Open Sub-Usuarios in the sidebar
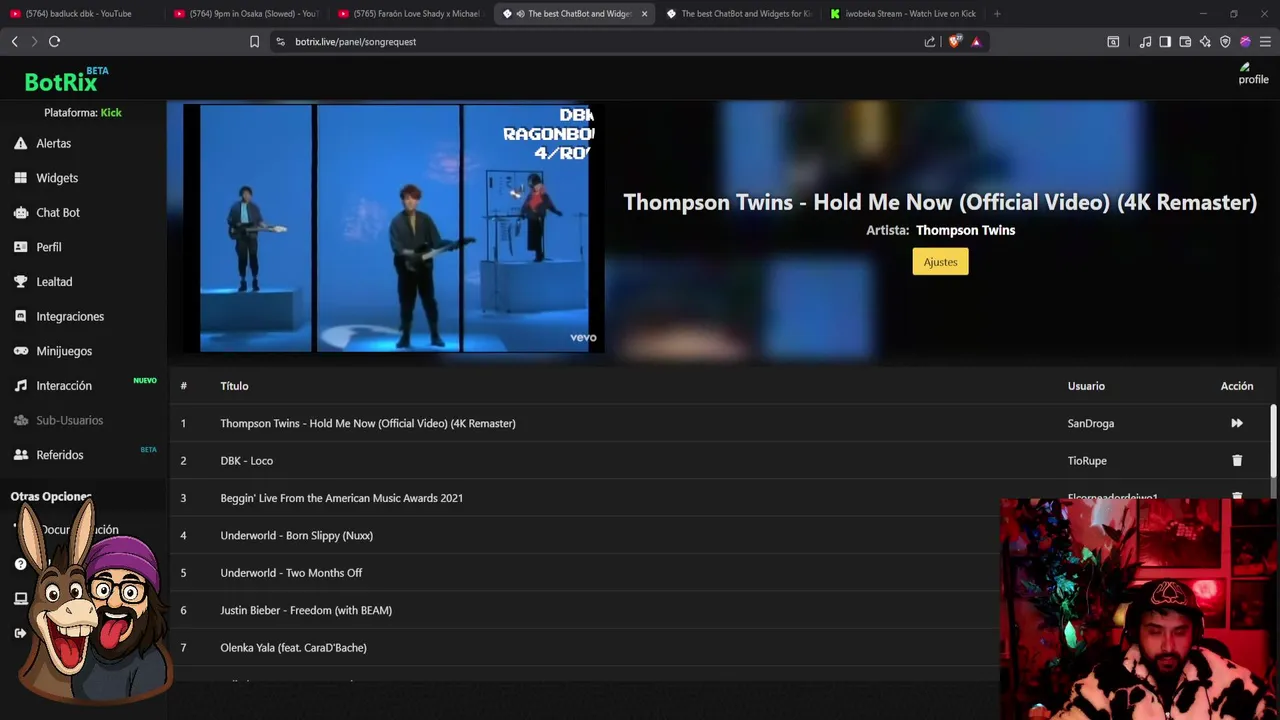Screen dimensions: 1280x720 pyautogui.click(x=70, y=420)
